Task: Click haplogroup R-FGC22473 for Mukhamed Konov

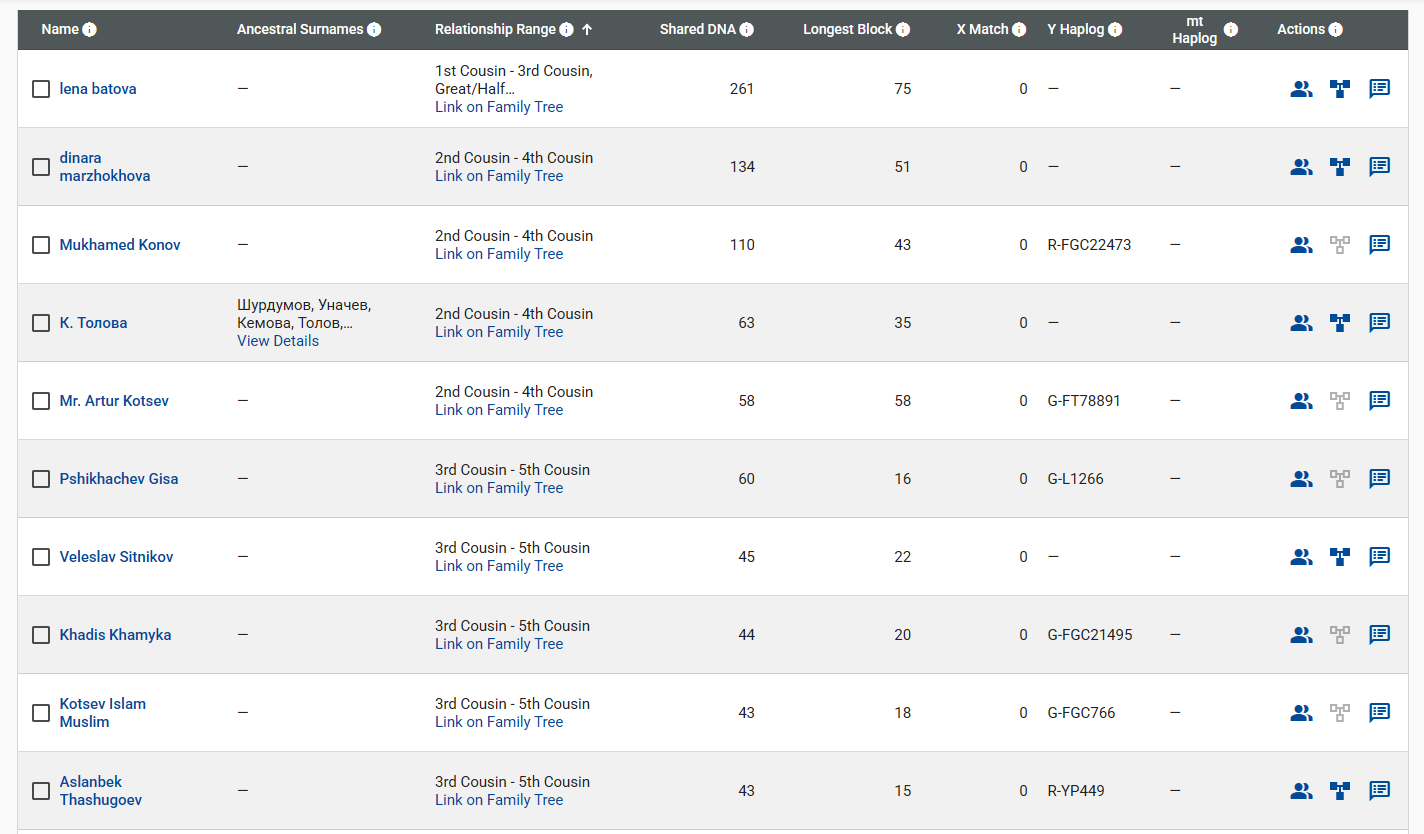Action: click(x=1089, y=245)
